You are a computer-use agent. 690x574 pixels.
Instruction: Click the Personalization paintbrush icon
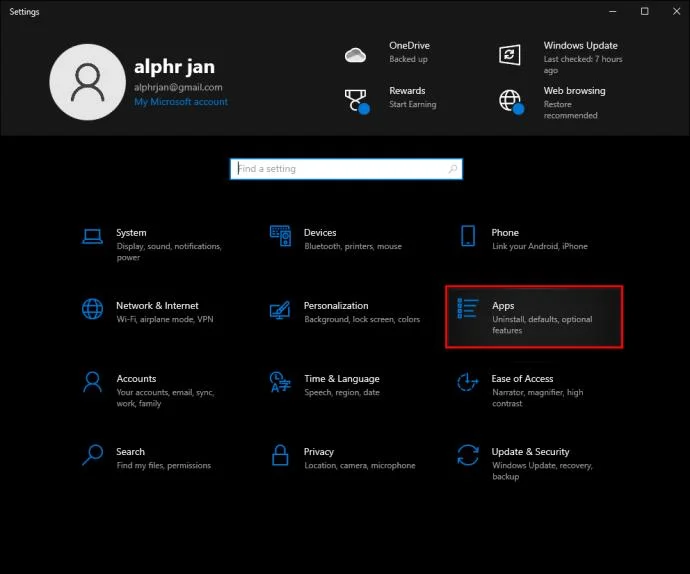(280, 310)
